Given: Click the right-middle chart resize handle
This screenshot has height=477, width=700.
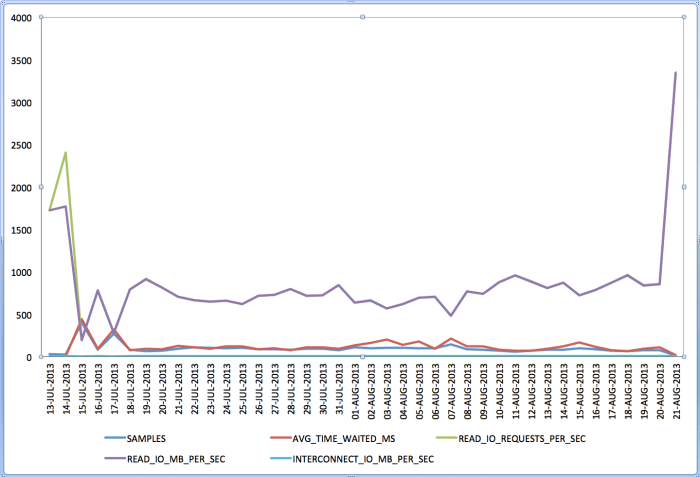Looking at the screenshot, I should (681, 187).
